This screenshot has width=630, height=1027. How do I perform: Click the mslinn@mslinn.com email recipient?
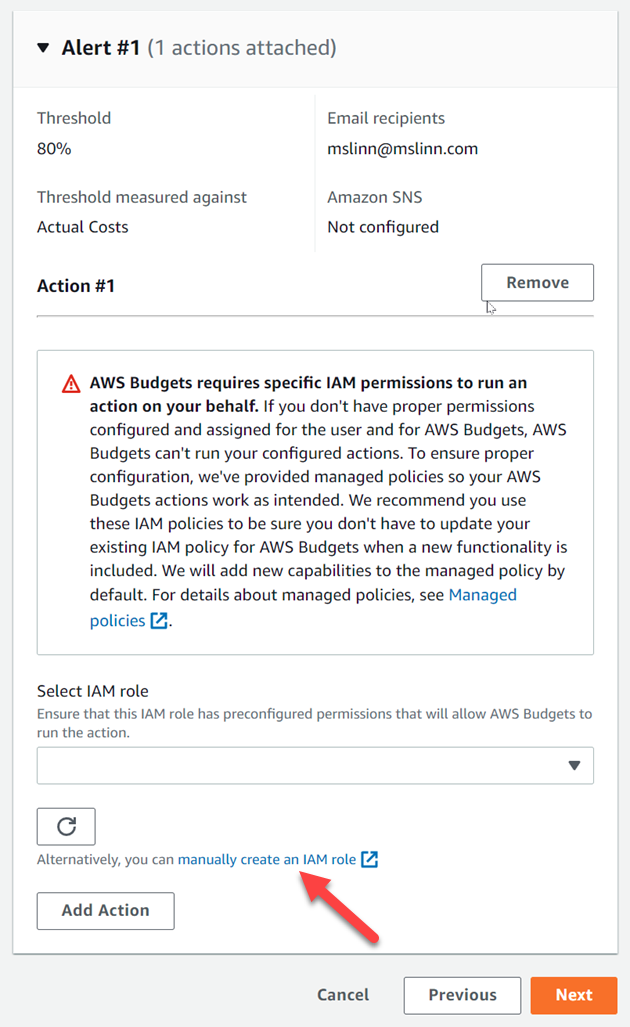(402, 149)
